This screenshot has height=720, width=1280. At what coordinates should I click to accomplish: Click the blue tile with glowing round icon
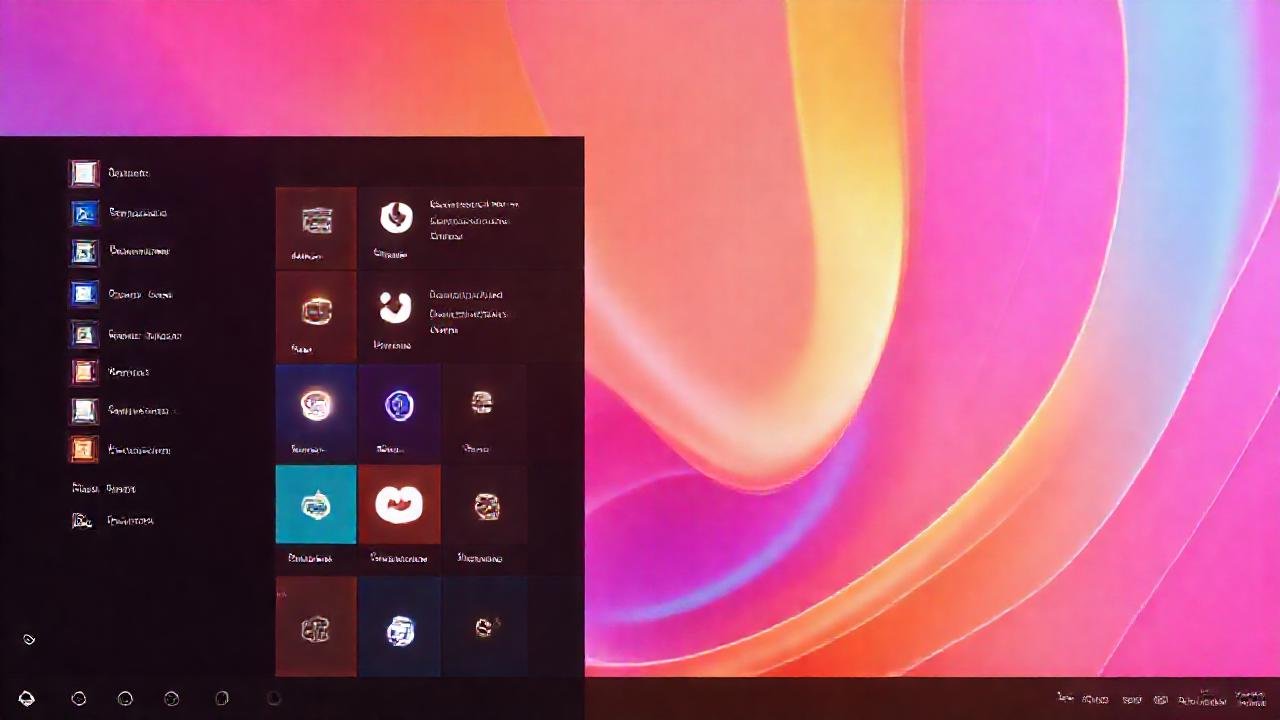tap(316, 406)
